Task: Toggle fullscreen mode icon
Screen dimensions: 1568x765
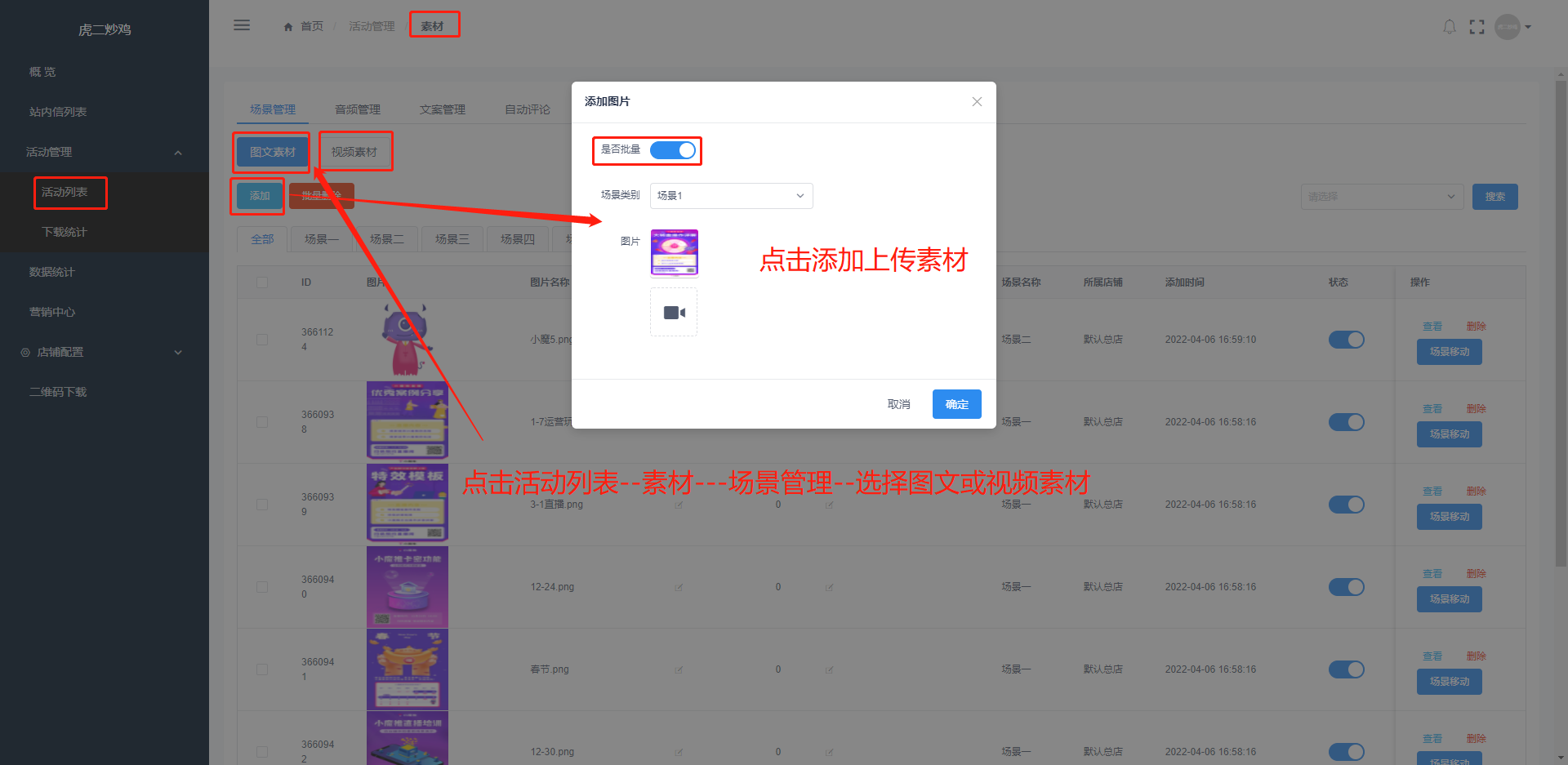Action: (1477, 27)
